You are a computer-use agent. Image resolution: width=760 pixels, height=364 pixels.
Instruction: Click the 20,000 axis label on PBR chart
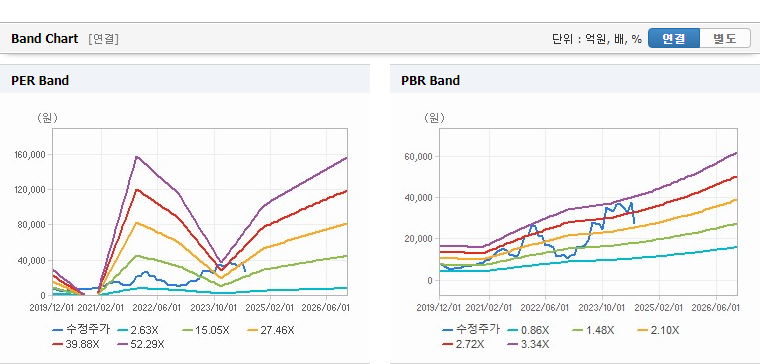418,238
